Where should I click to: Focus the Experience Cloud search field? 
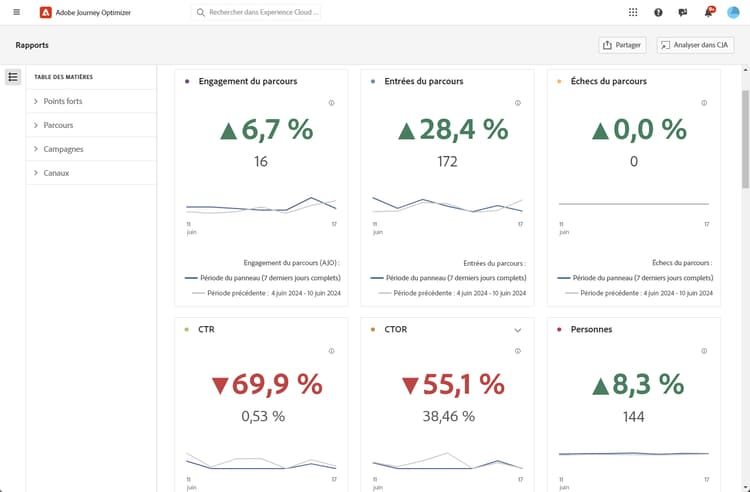(x=256, y=12)
